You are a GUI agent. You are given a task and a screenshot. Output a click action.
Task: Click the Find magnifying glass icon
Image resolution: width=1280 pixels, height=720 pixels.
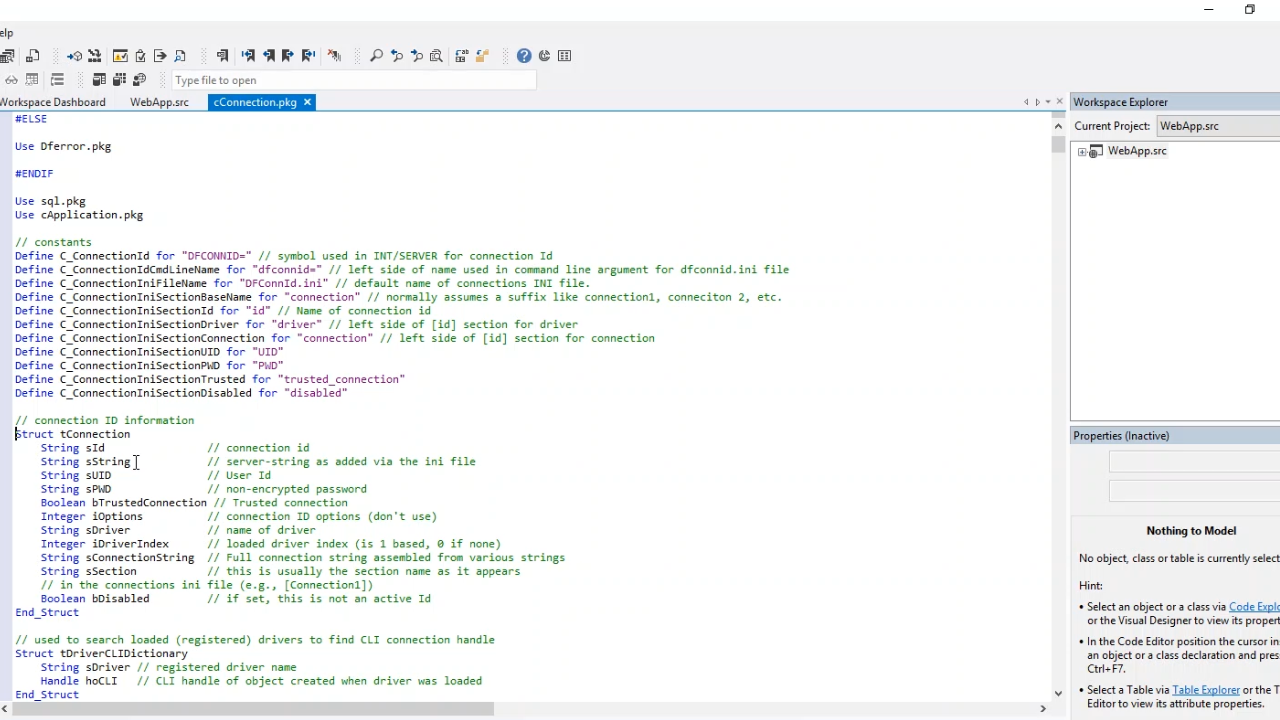(x=376, y=56)
